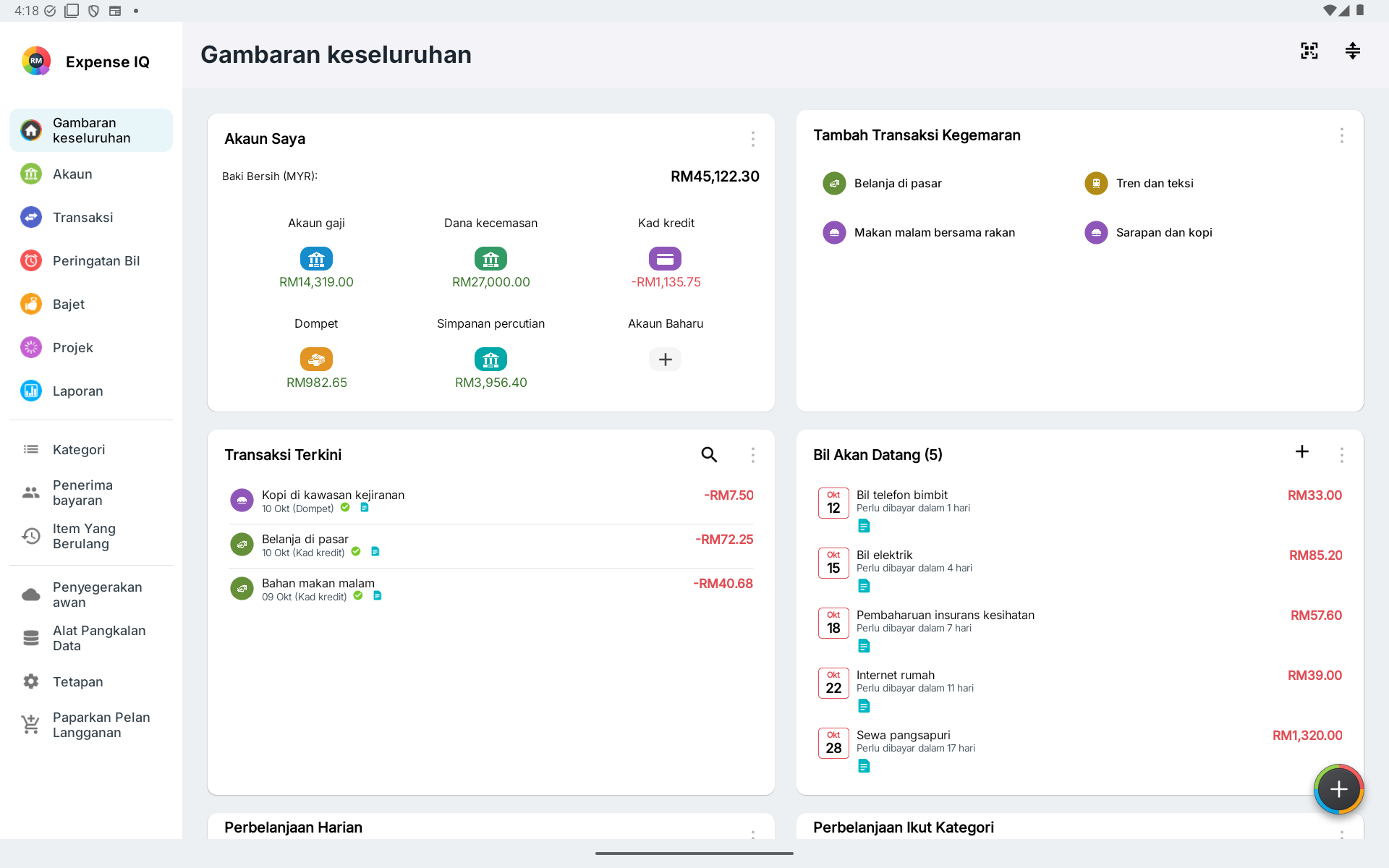
Task: Open Bahan makan malam transaction
Action: (490, 589)
